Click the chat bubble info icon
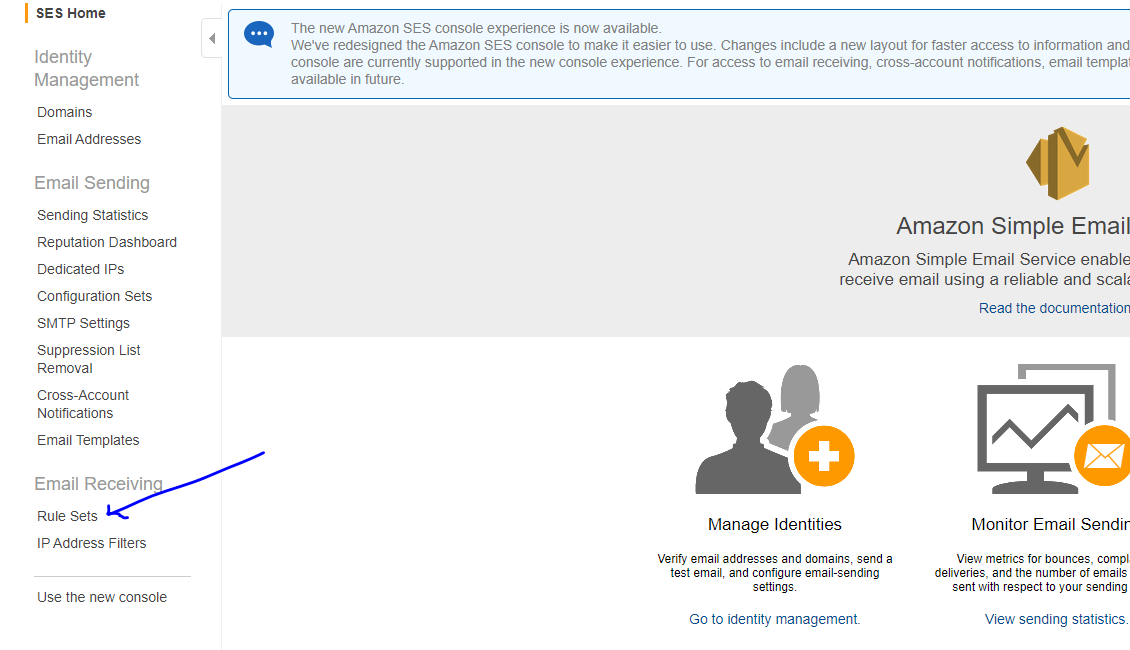 259,34
